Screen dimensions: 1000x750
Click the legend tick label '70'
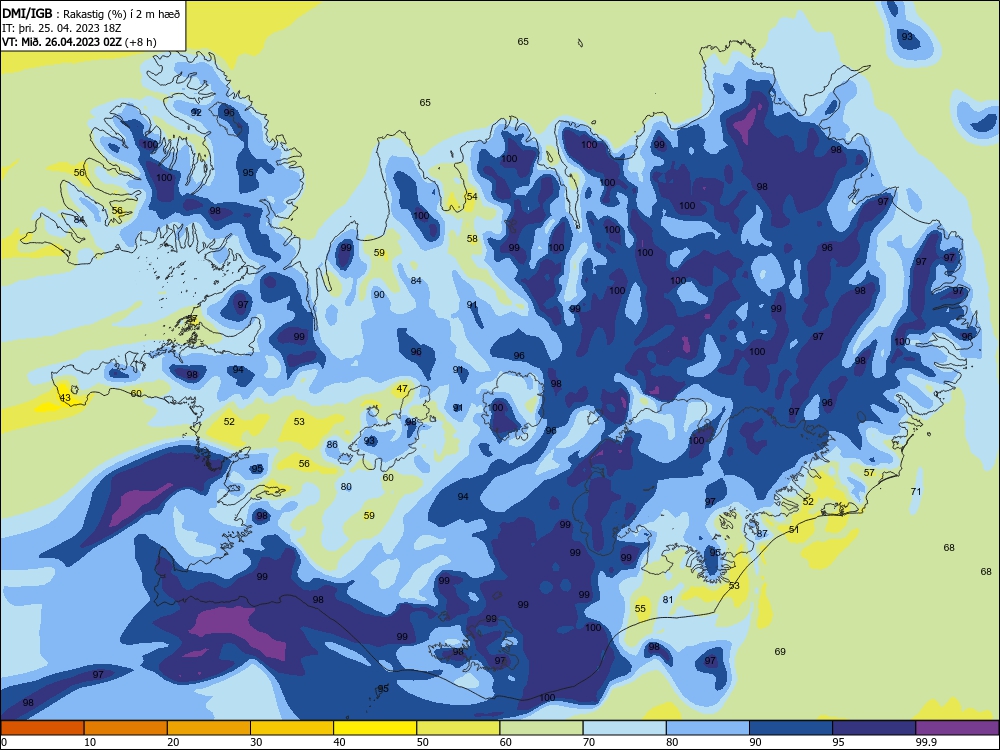589,742
